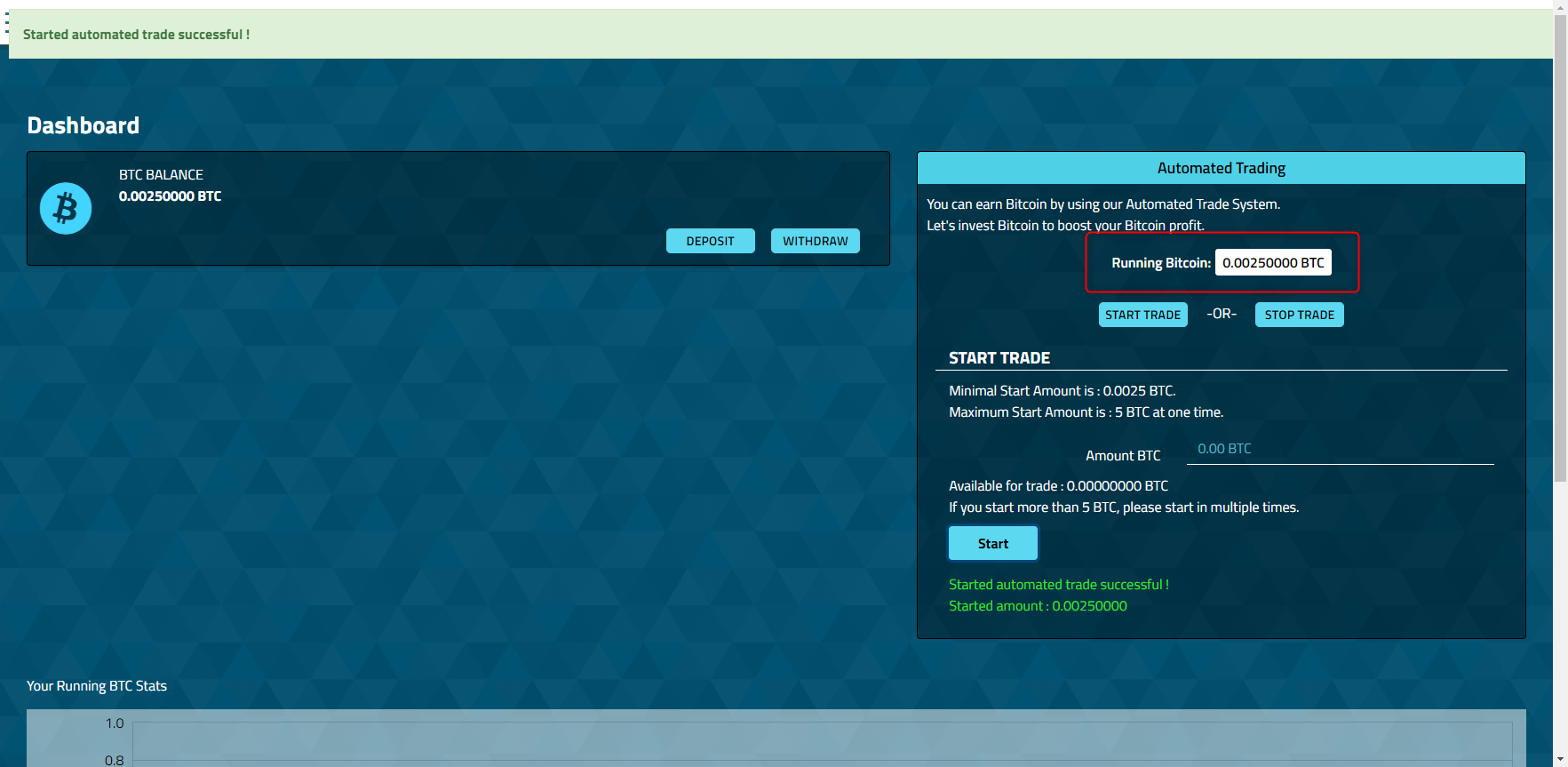The width and height of the screenshot is (1568, 767).
Task: Click 'If you start more than 5 BTC' note
Action: [x=1124, y=507]
